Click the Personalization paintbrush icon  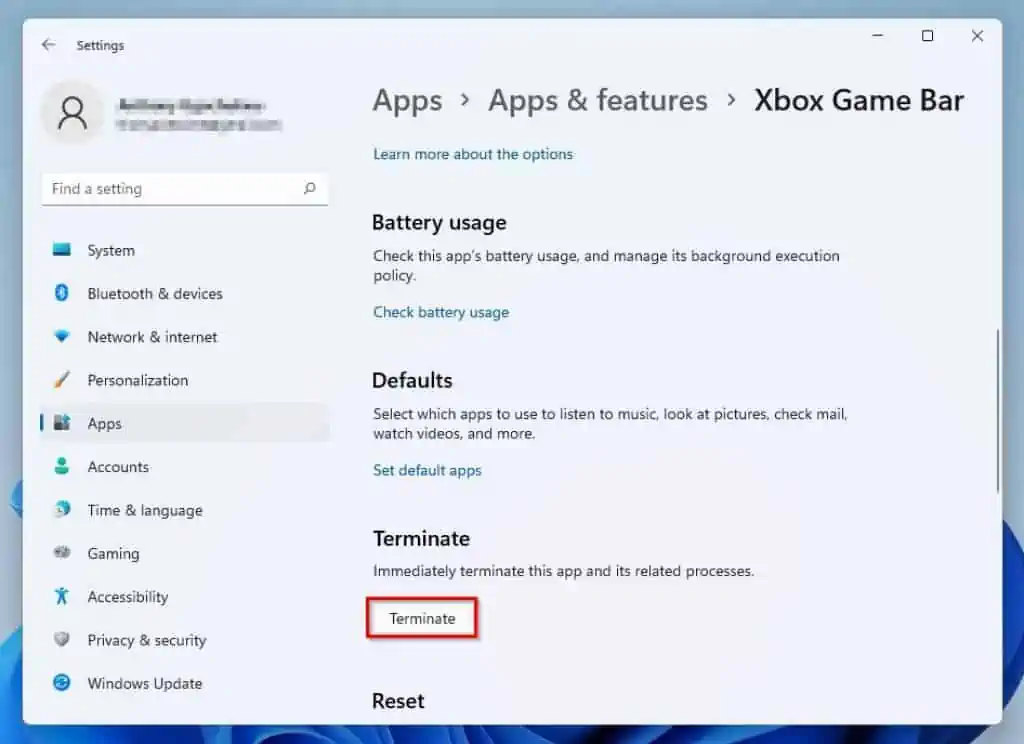62,380
